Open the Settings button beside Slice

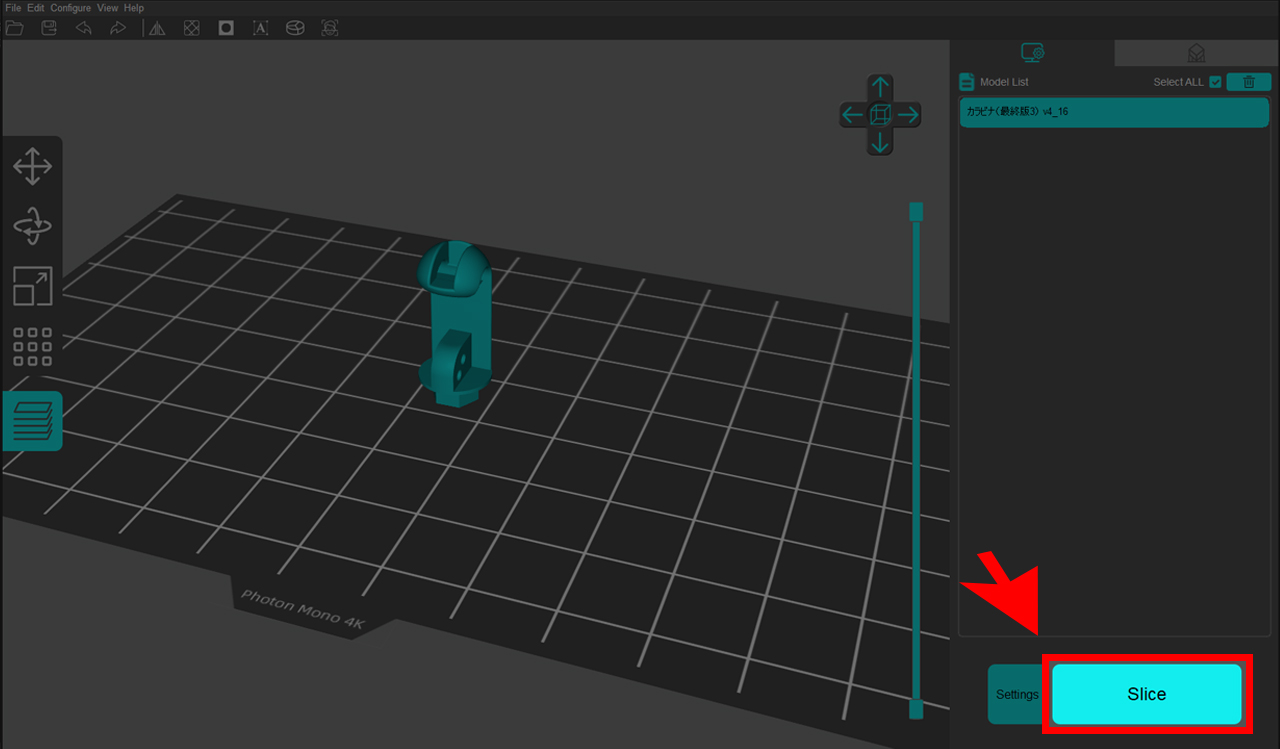tap(1017, 694)
